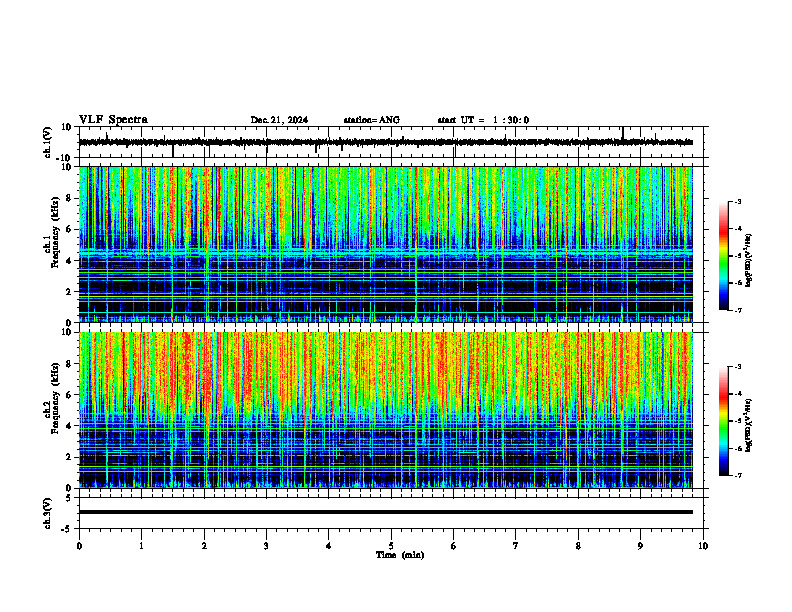792x612 pixels.
Task: Click the "station=ANG" header label
Action: click(372, 120)
